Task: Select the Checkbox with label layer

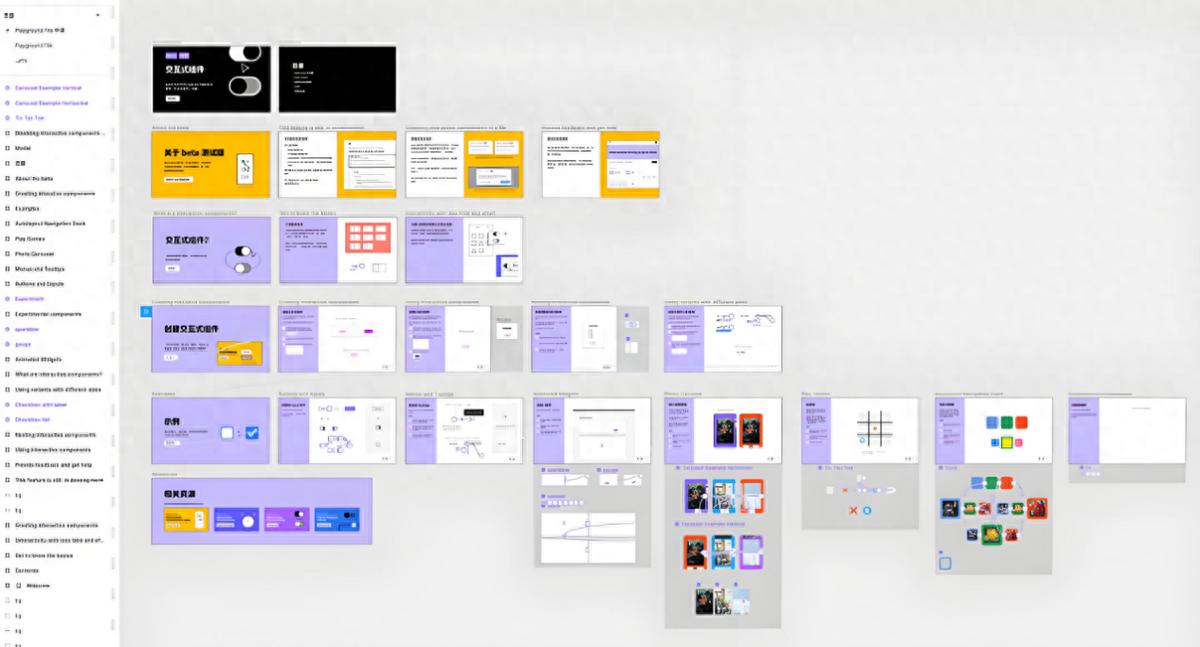Action: [x=41, y=405]
